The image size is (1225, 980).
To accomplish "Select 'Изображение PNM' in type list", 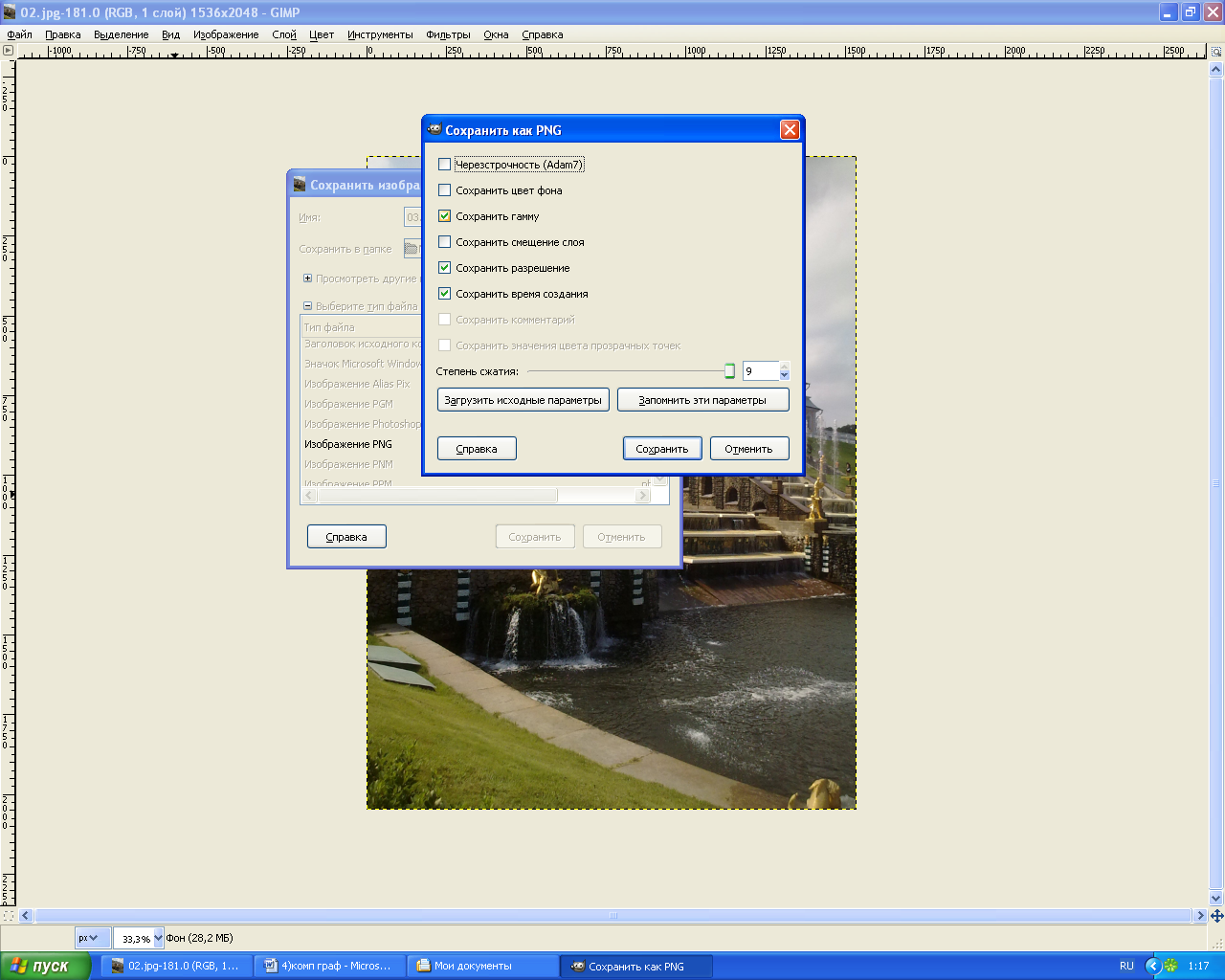I will 363,464.
